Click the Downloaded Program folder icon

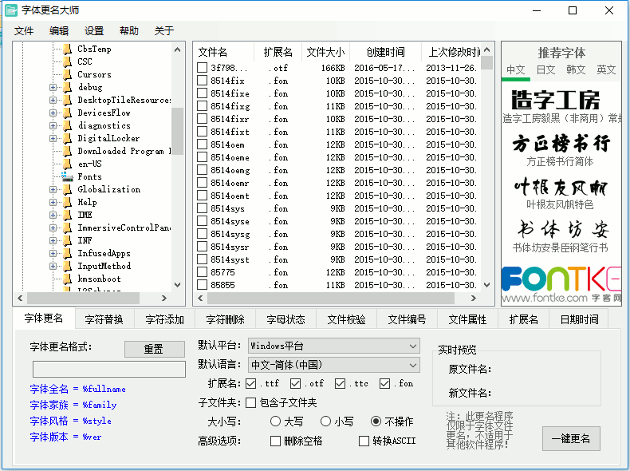click(x=68, y=151)
